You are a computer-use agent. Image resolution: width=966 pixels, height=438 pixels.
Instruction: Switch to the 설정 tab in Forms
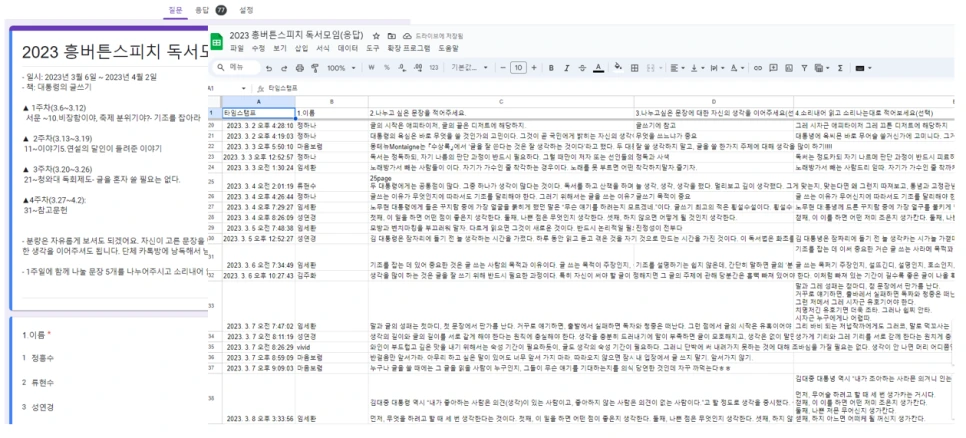click(x=246, y=10)
